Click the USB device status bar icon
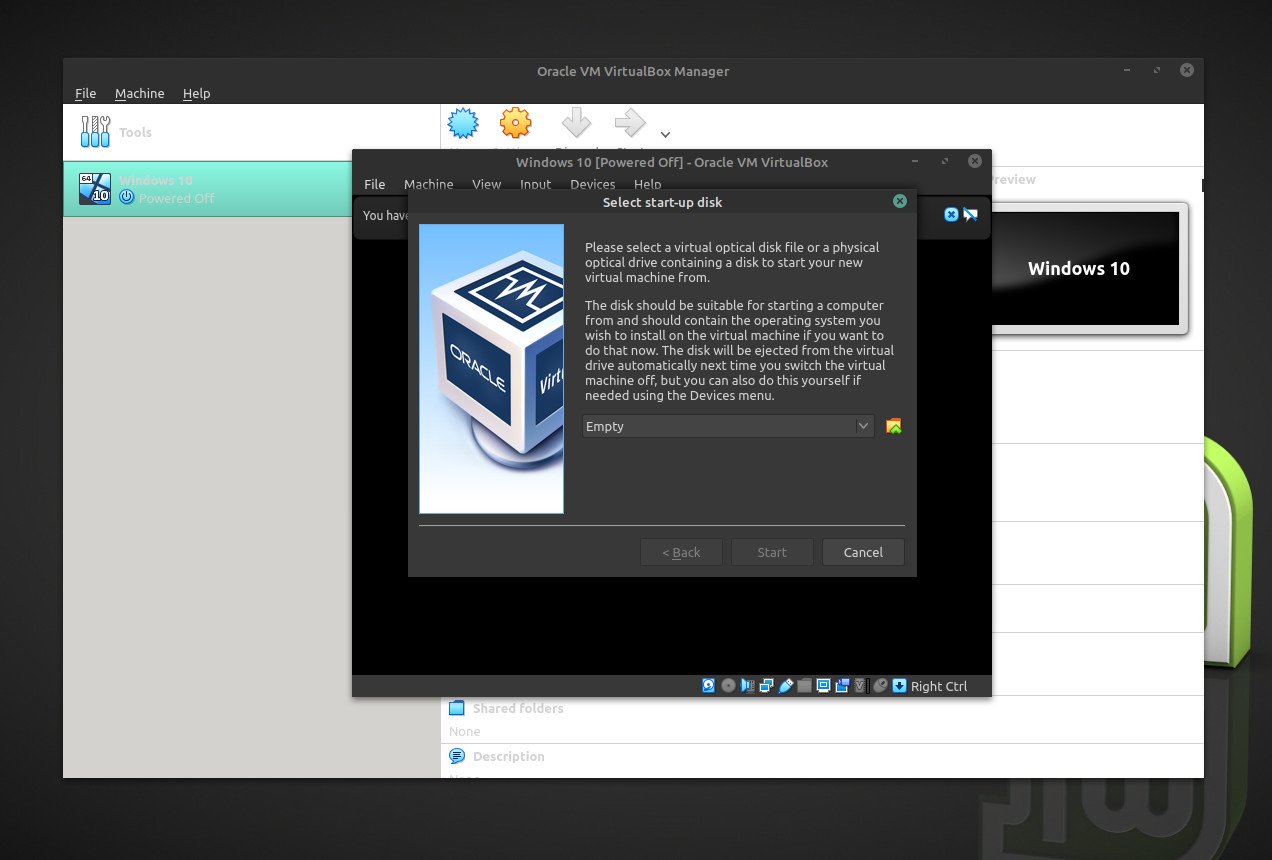Screen dimensions: 1272x860 (786, 686)
